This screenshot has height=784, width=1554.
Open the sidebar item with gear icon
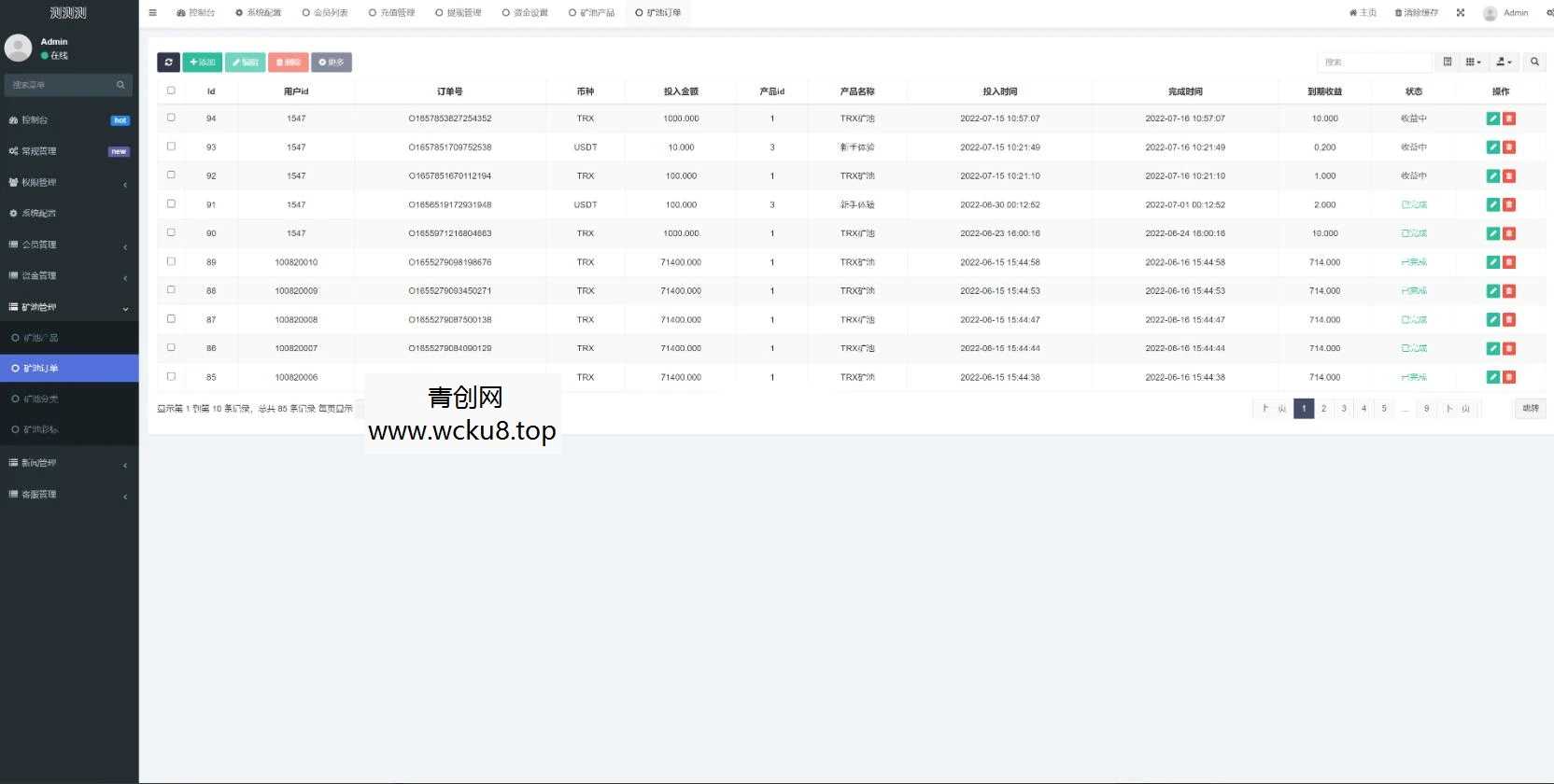[69, 214]
